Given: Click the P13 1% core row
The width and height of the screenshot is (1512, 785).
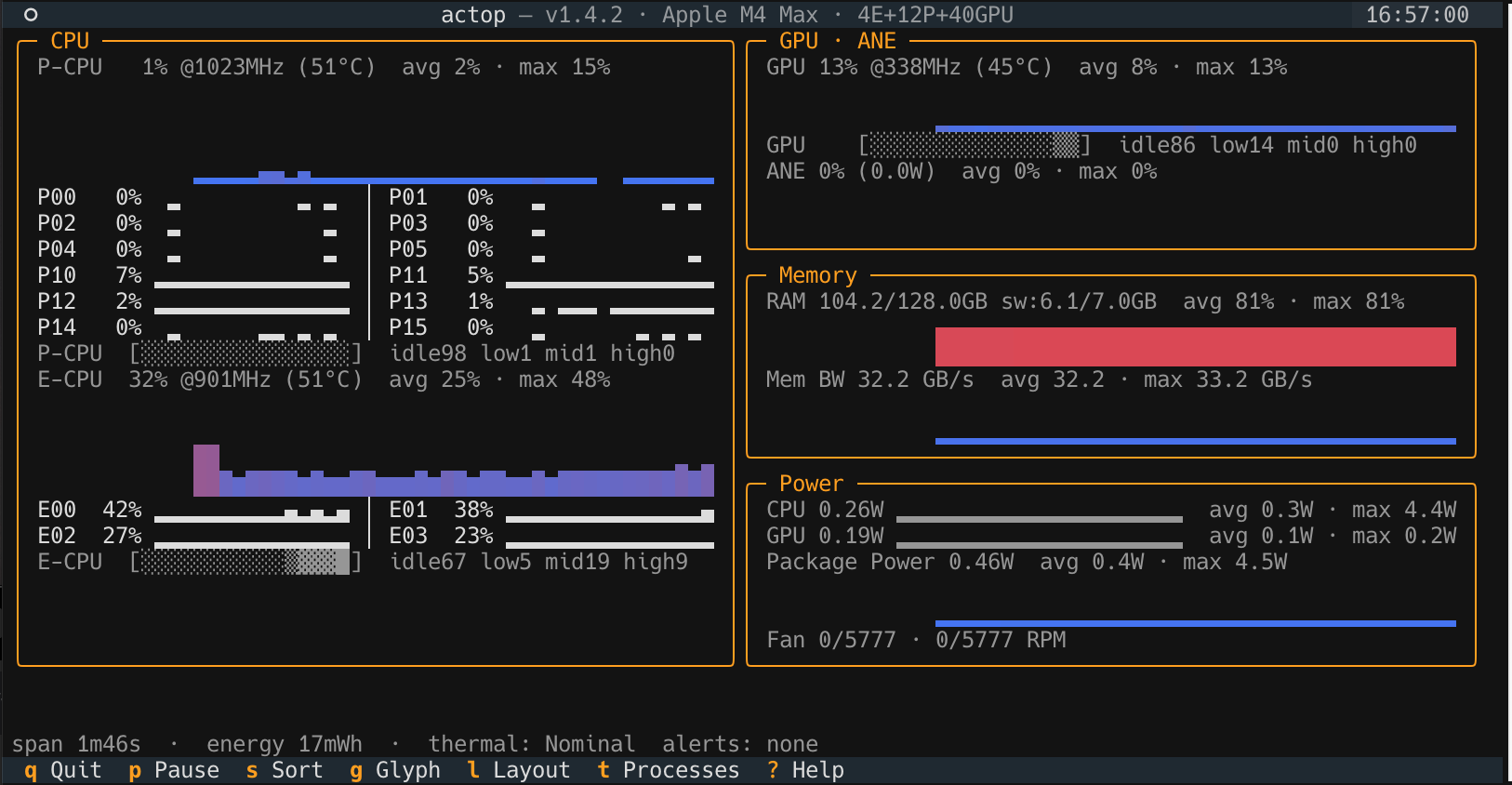Looking at the screenshot, I should pos(551,302).
